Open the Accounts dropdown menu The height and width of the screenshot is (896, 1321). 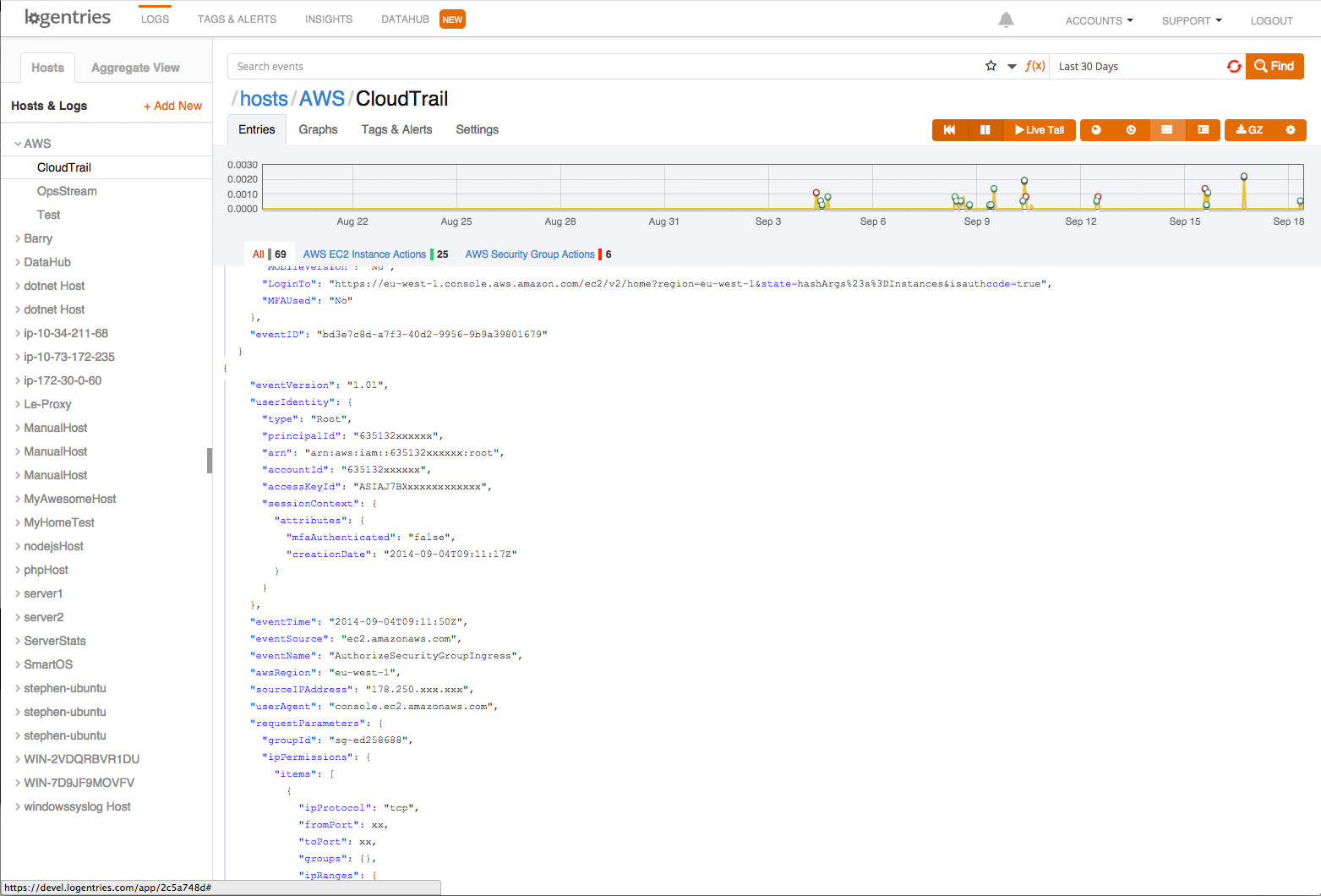1099,20
